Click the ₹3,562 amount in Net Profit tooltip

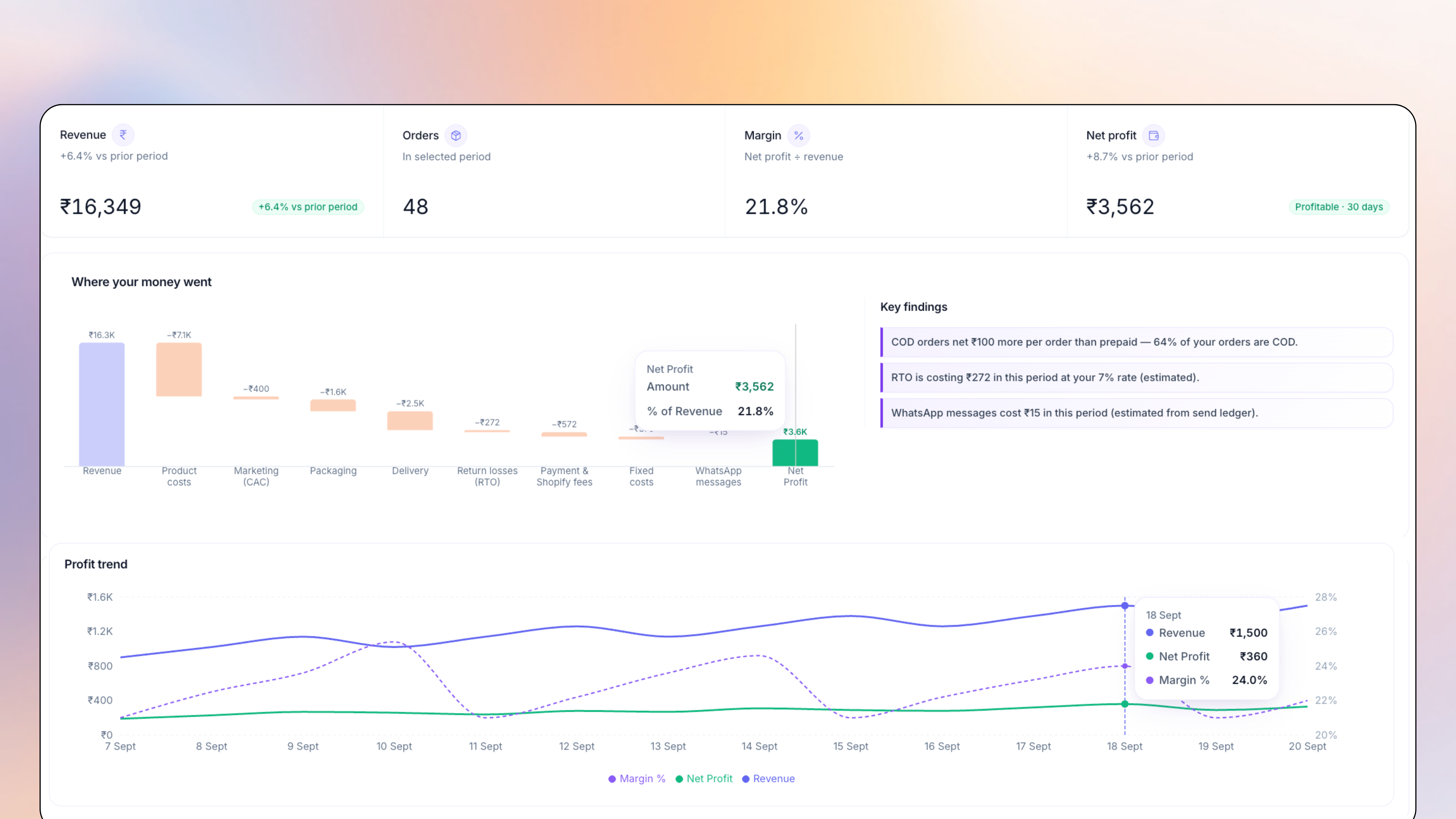pyautogui.click(x=754, y=387)
